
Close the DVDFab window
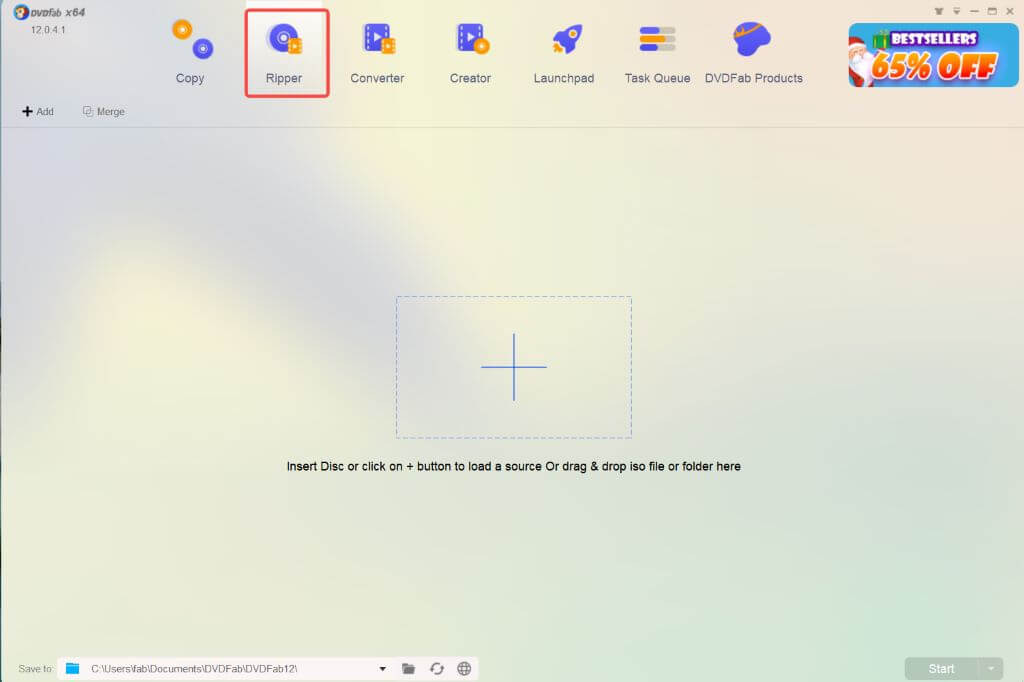pos(1010,11)
